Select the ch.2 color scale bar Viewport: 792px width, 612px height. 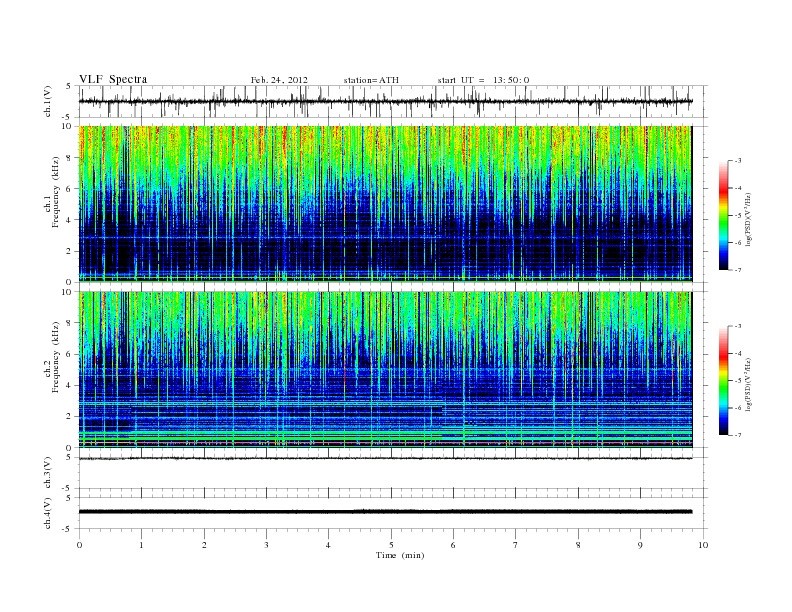click(x=723, y=380)
